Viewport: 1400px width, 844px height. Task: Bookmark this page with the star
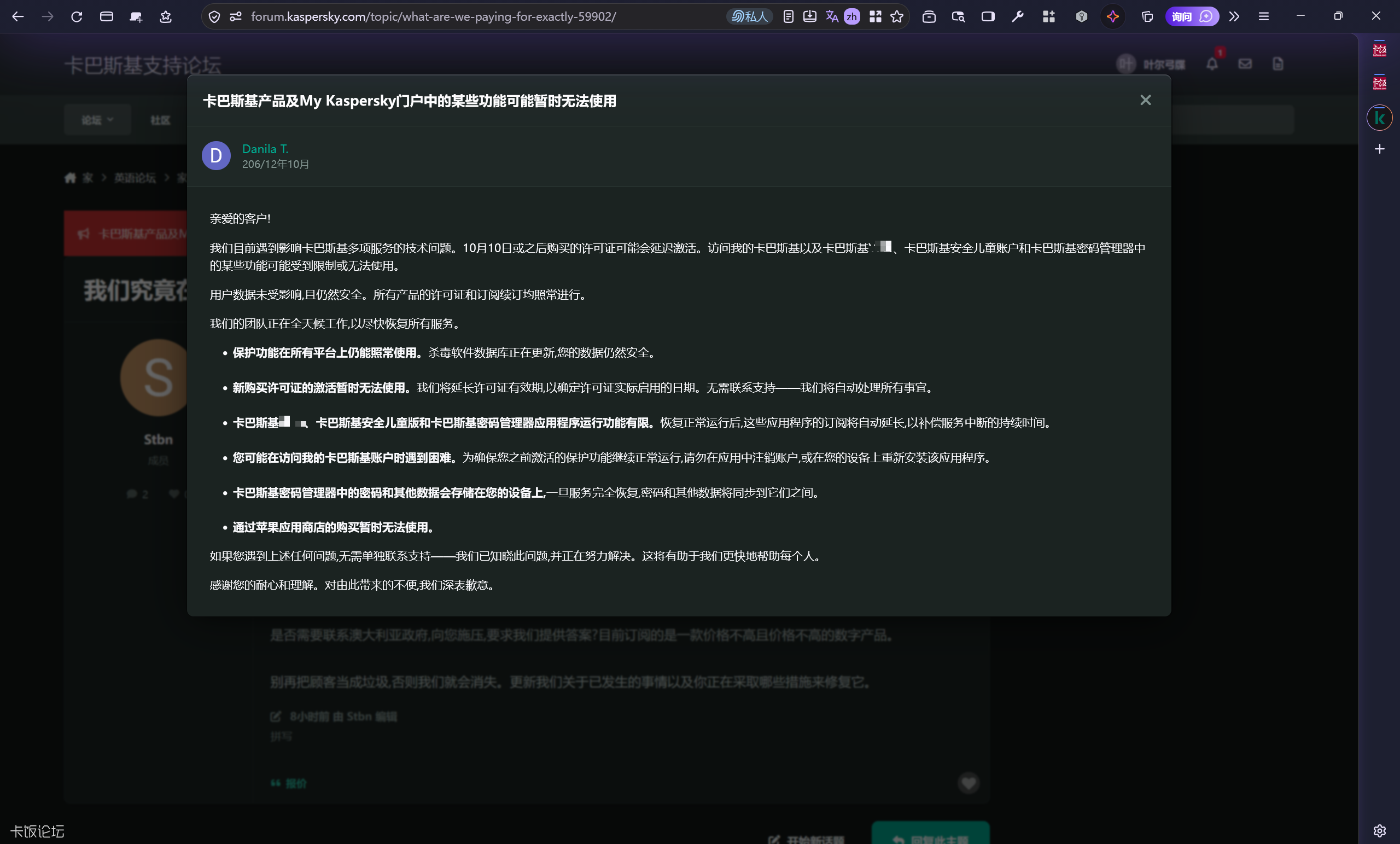pos(897,16)
